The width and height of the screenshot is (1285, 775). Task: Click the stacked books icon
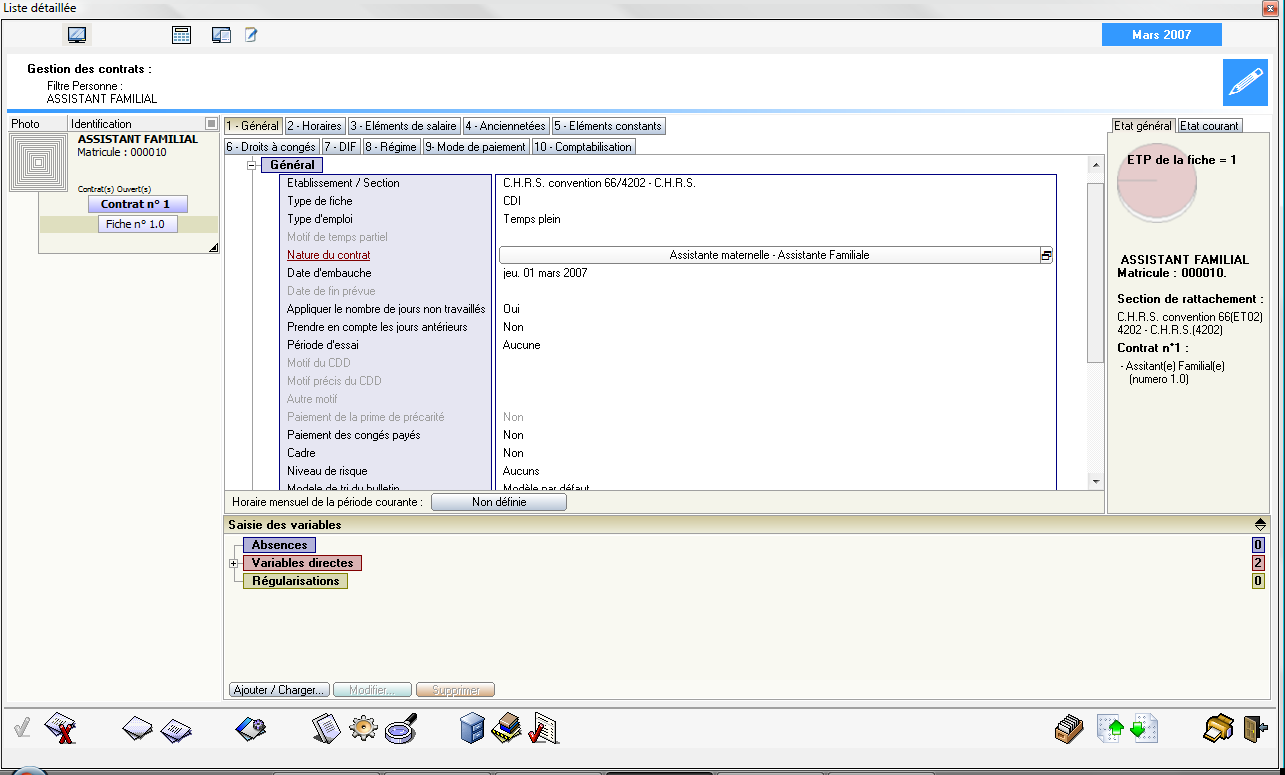507,728
